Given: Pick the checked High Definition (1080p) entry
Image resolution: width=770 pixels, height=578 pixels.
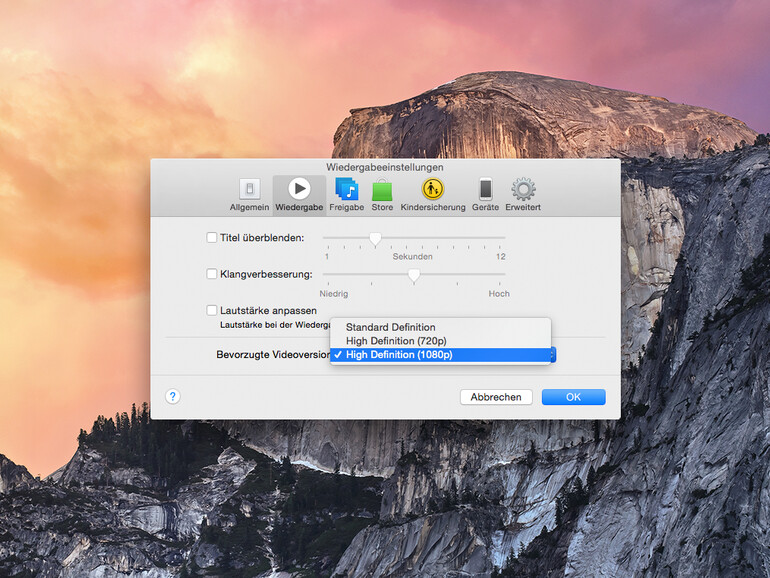Looking at the screenshot, I should (x=399, y=355).
